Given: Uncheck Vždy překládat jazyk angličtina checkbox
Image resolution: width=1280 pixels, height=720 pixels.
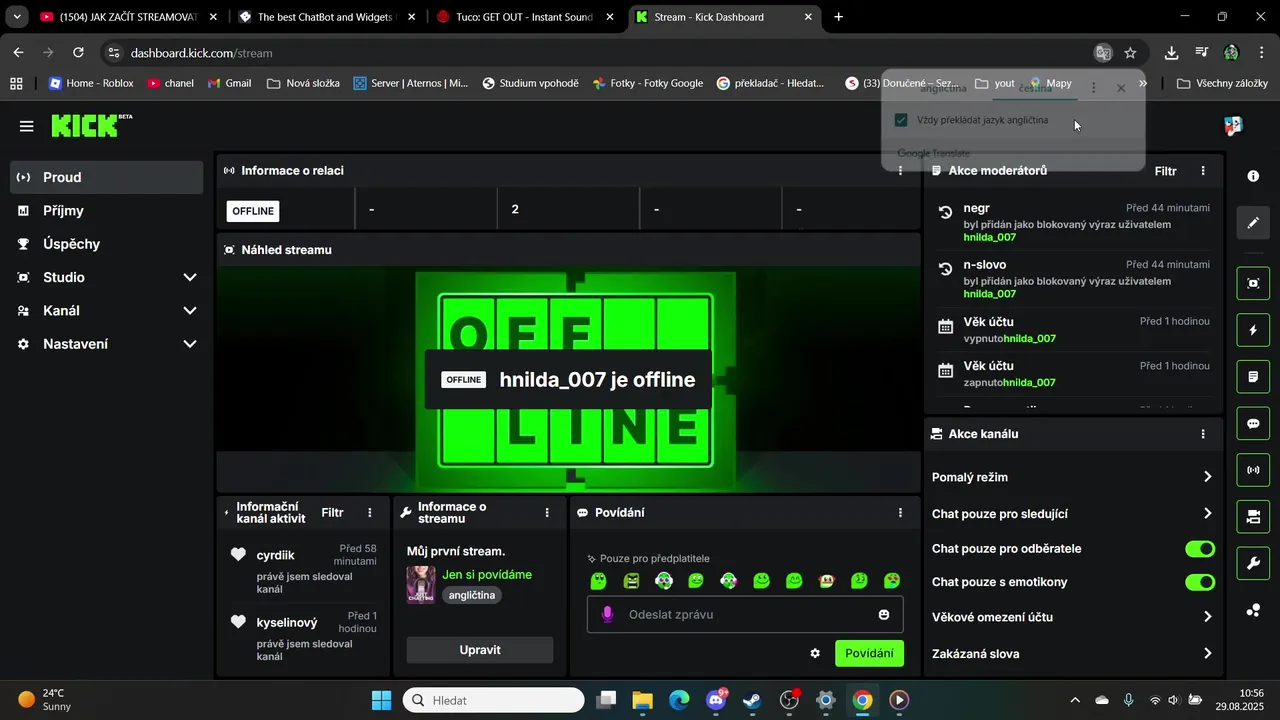Looking at the screenshot, I should point(901,120).
